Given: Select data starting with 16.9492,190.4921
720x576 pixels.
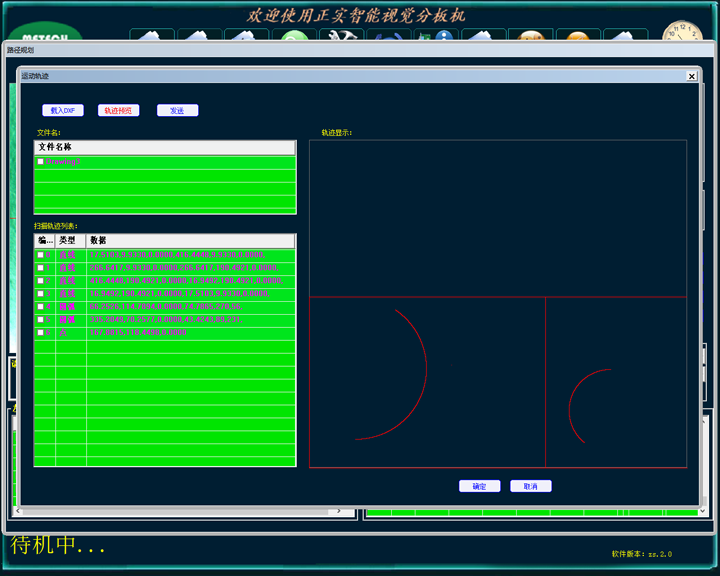Looking at the screenshot, I should 180,293.
